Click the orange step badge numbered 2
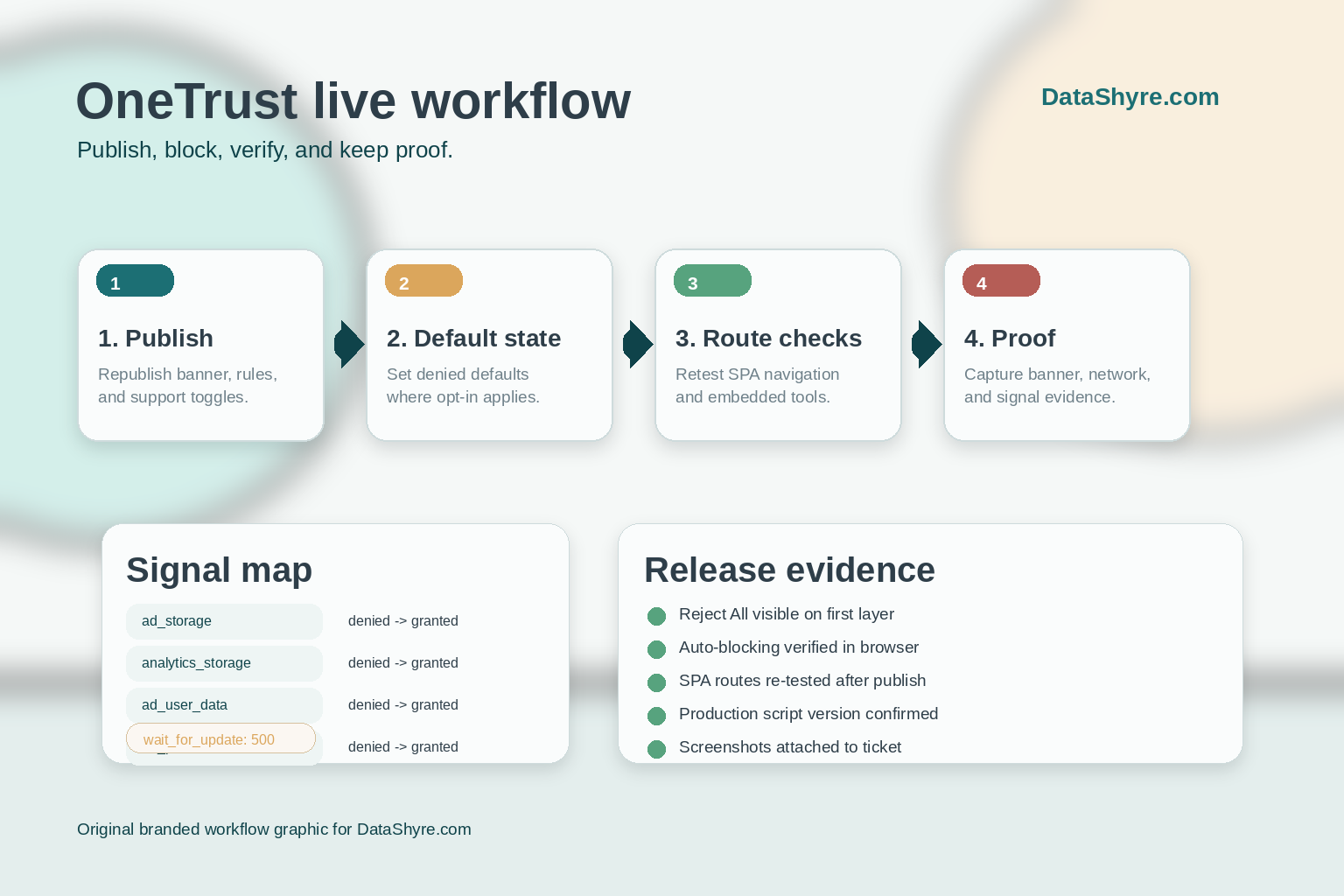The height and width of the screenshot is (896, 1344). pyautogui.click(x=423, y=281)
